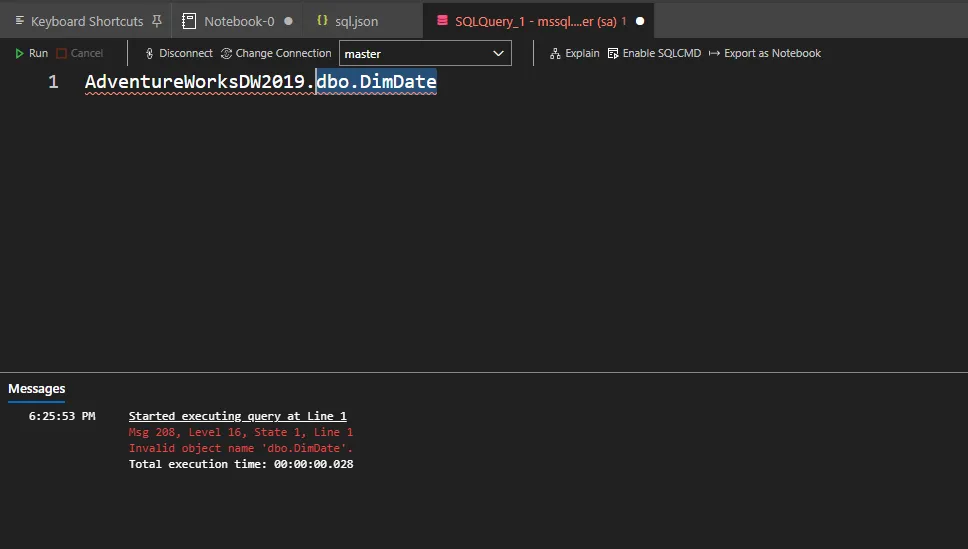This screenshot has height=549, width=968.
Task: Run the query with the Run button
Action: 31,53
